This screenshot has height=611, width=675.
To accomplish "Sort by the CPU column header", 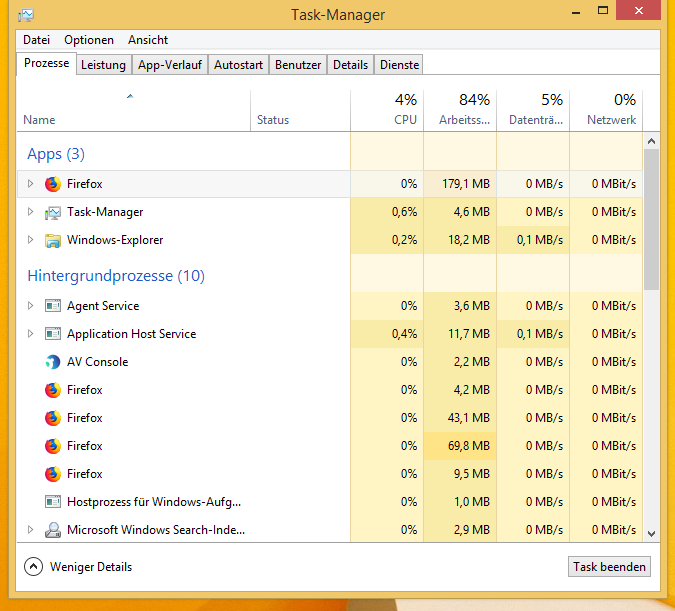I will [387, 111].
